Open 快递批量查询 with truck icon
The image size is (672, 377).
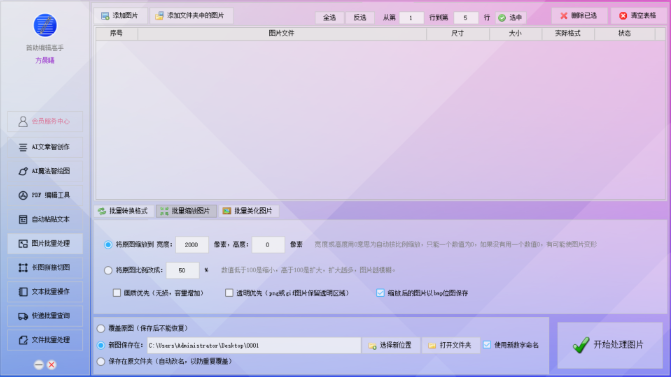point(45,316)
